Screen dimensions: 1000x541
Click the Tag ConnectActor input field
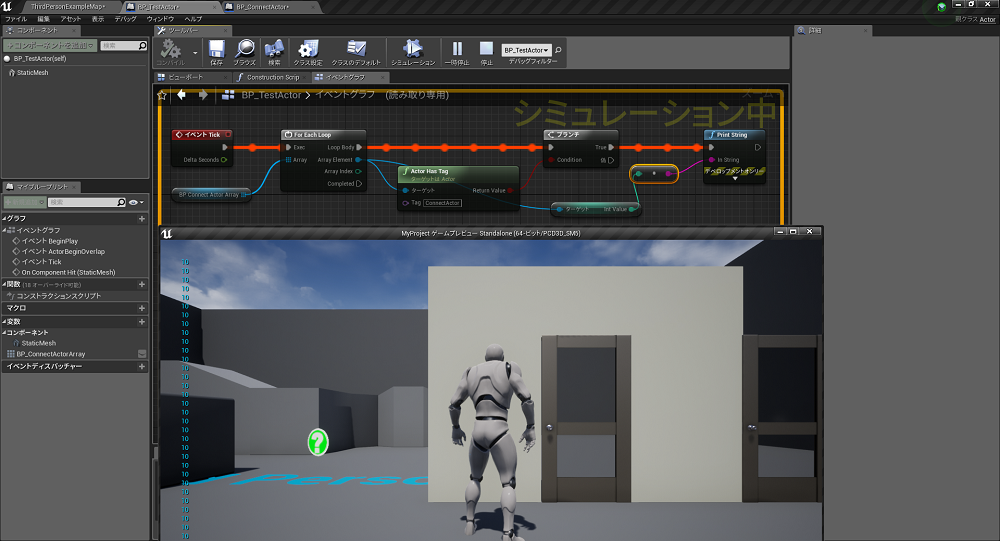pyautogui.click(x=443, y=203)
